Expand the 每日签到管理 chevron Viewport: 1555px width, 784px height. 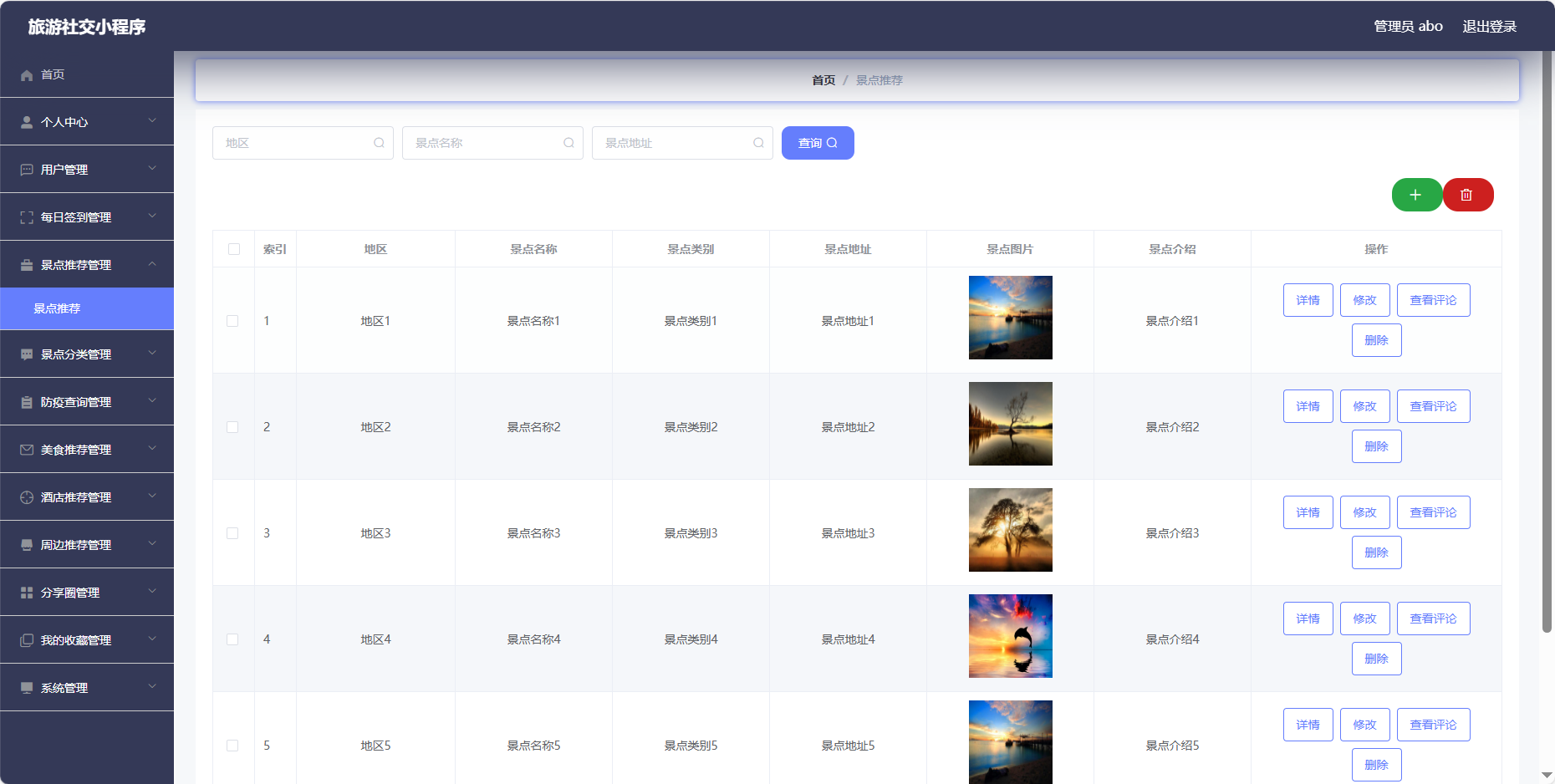tap(152, 216)
